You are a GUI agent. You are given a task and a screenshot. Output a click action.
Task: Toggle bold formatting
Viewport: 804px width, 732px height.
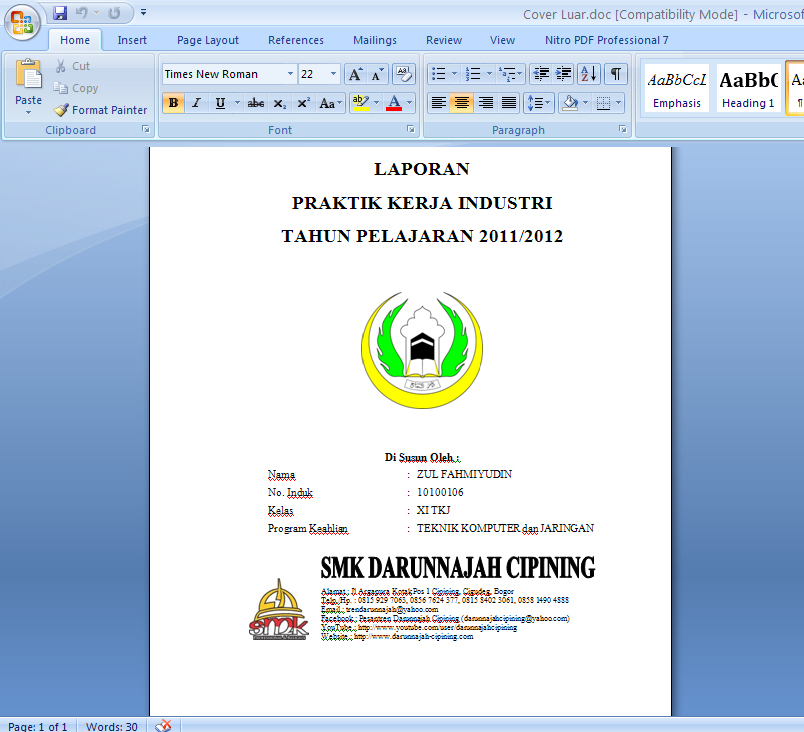coord(173,103)
